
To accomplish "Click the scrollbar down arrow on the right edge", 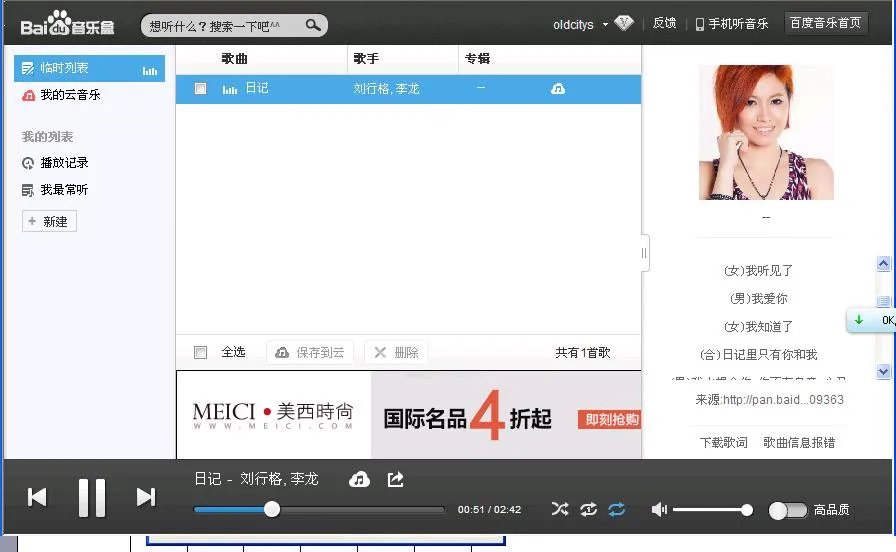I will (x=883, y=371).
